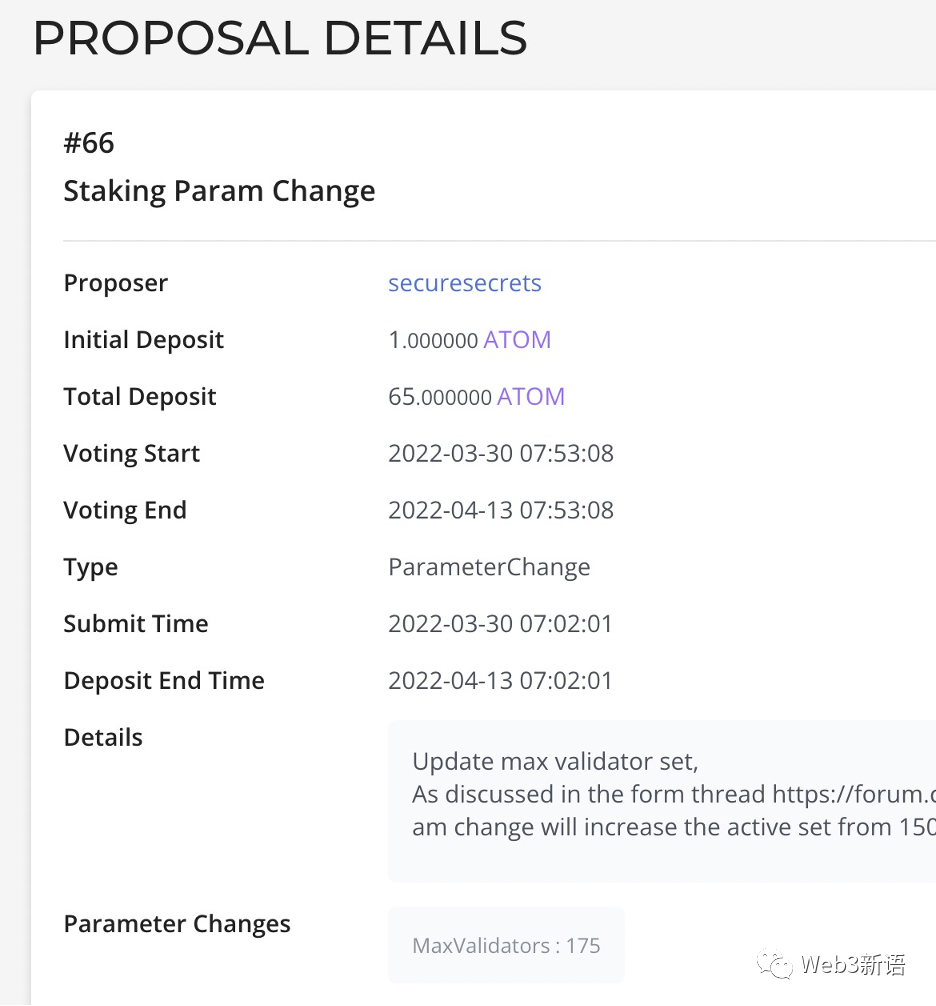936x1006 pixels.
Task: Click the Update max validator set text
Action: [x=555, y=761]
